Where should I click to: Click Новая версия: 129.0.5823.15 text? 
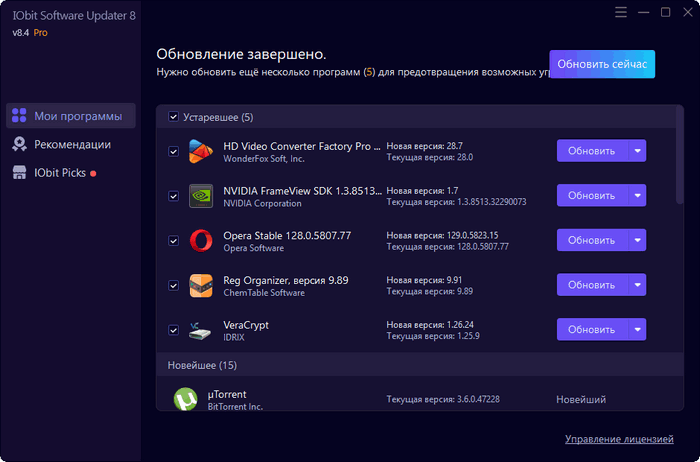pyautogui.click(x=442, y=235)
